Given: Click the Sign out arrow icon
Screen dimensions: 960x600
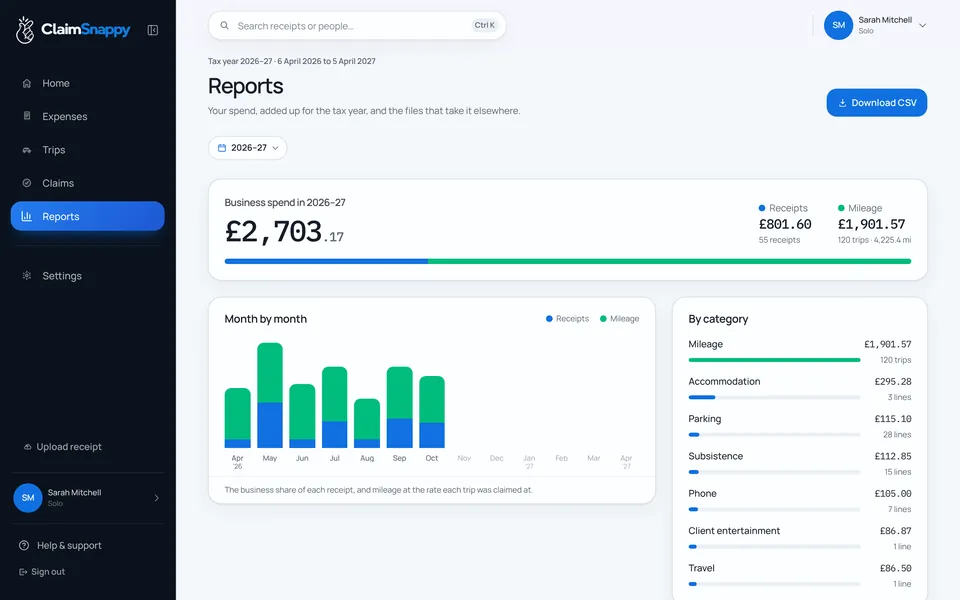Looking at the screenshot, I should [23, 572].
